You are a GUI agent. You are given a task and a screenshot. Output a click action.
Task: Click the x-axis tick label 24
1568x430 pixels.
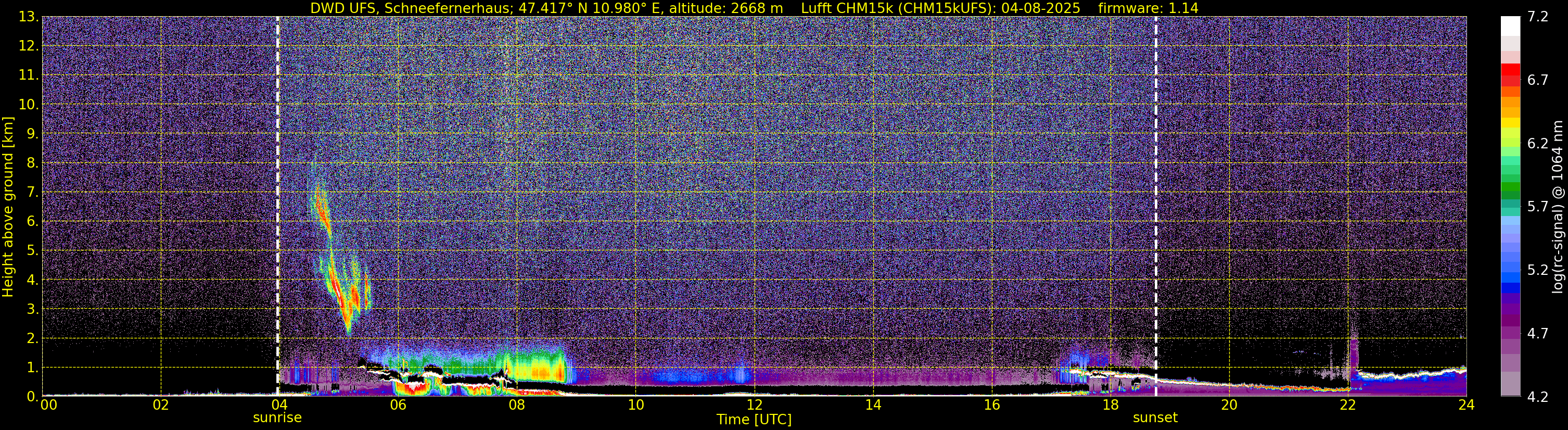click(1467, 405)
